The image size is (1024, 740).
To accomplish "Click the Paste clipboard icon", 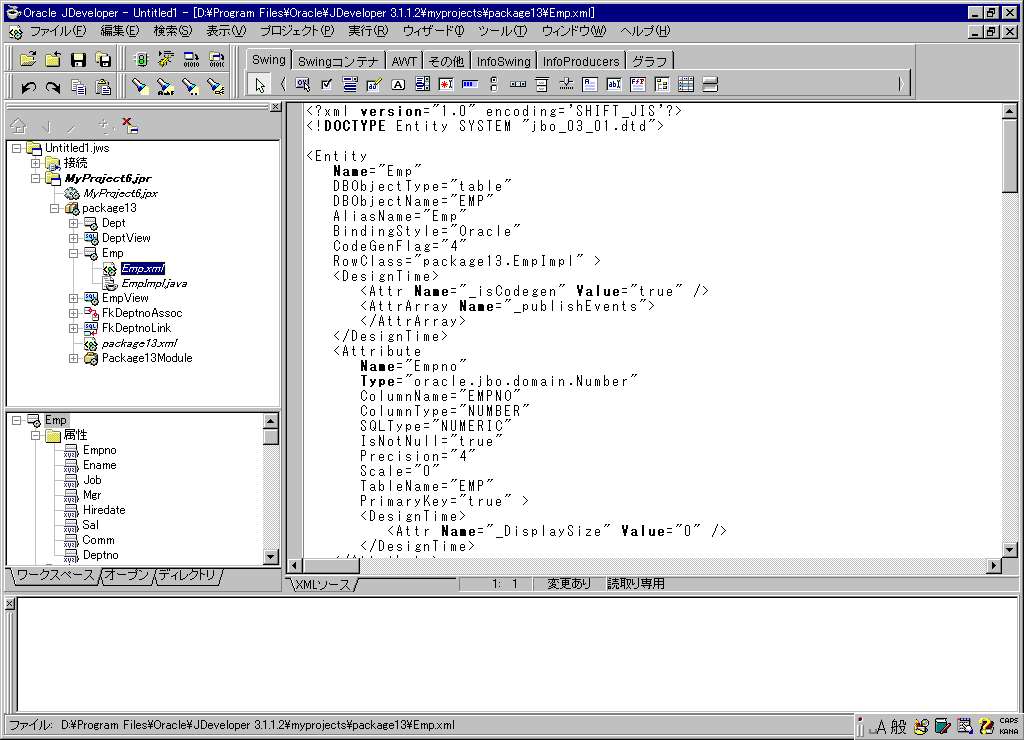I will 103,86.
